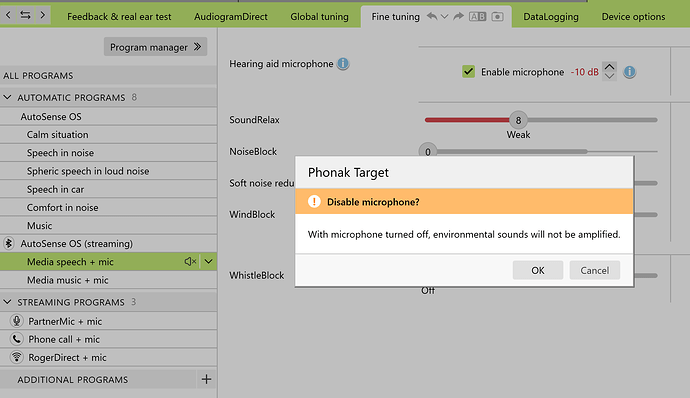690x398 pixels.
Task: Click the RogerDirect wireless icon
Action: pyautogui.click(x=17, y=357)
